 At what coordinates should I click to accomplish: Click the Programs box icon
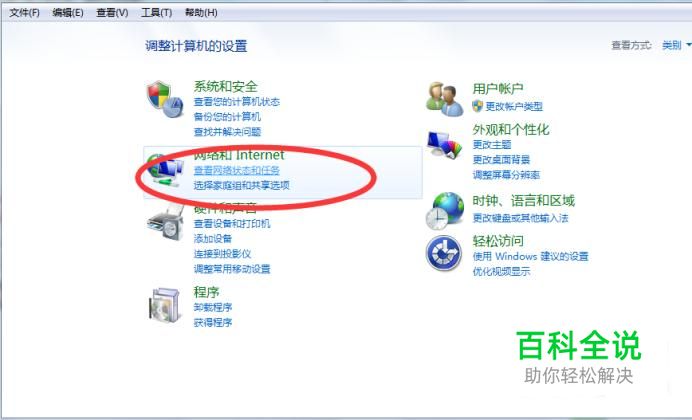click(x=165, y=304)
